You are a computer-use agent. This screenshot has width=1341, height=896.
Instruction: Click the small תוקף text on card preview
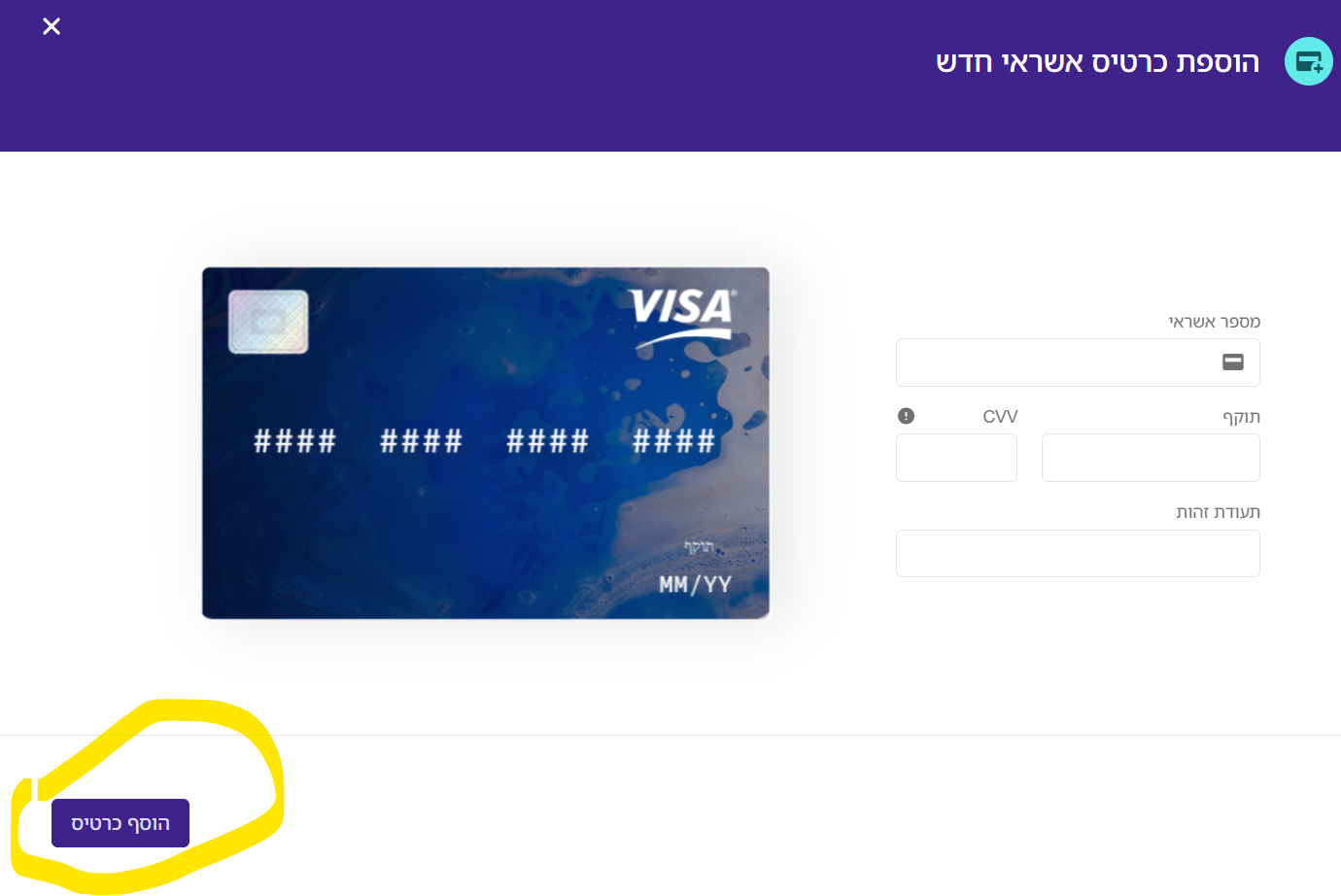click(x=699, y=547)
